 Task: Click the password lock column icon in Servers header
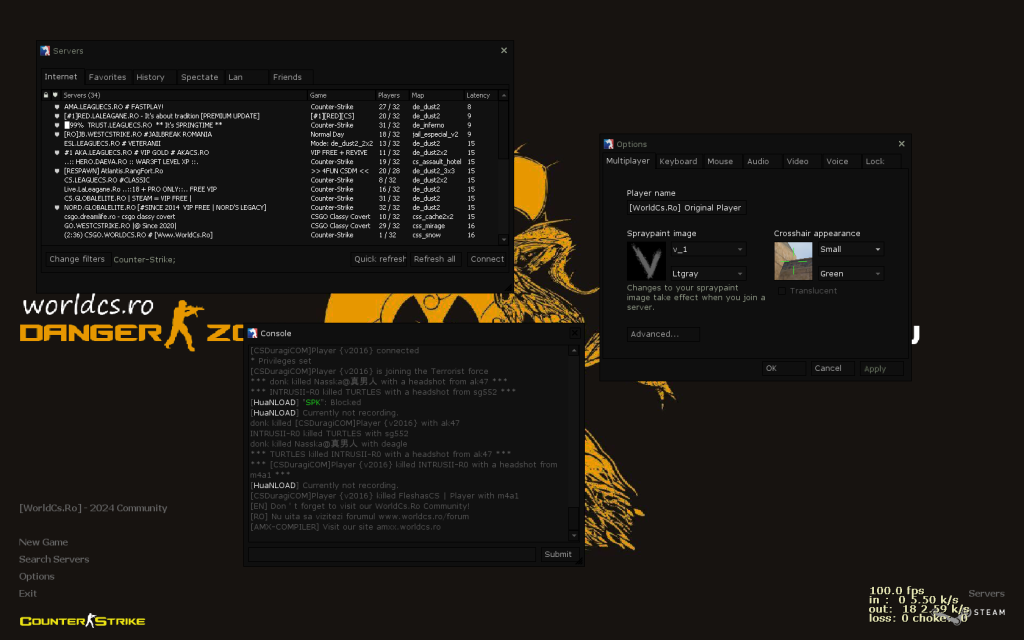(x=46, y=95)
